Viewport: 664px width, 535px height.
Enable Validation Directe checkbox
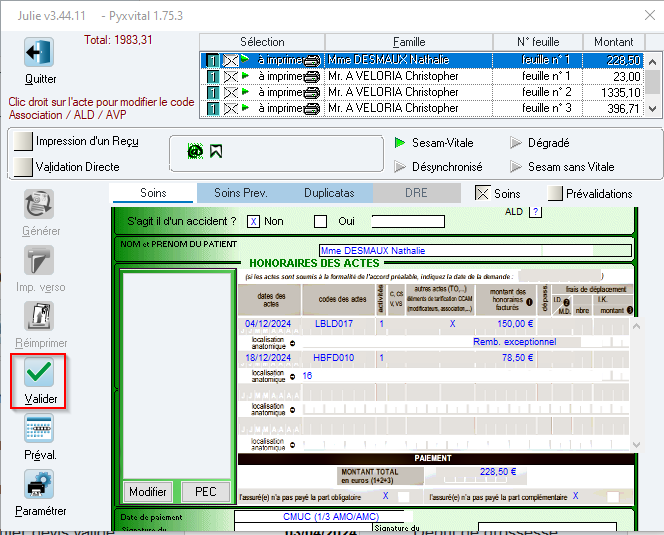[x=23, y=166]
